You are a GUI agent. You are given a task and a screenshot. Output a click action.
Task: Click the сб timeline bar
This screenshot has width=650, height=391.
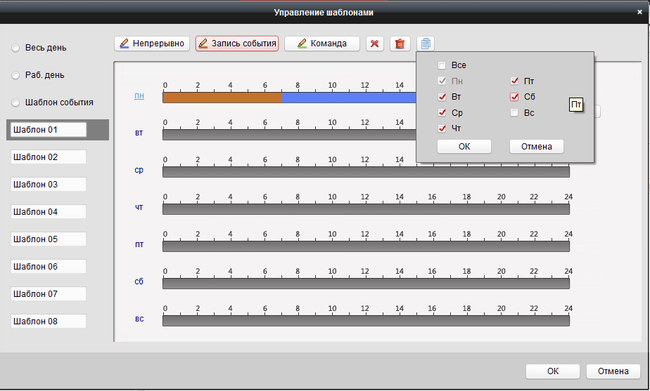pyautogui.click(x=366, y=284)
